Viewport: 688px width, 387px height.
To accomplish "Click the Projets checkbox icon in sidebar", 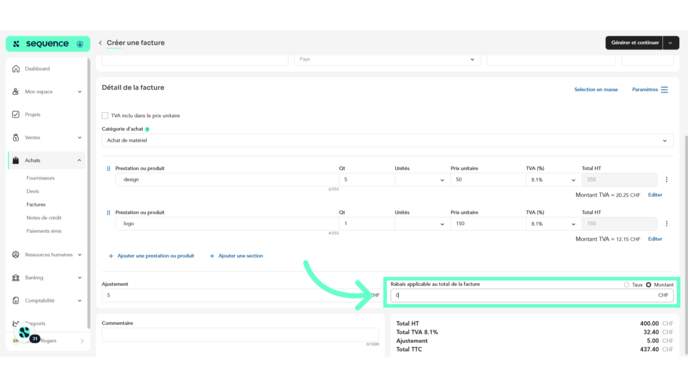I will point(16,115).
